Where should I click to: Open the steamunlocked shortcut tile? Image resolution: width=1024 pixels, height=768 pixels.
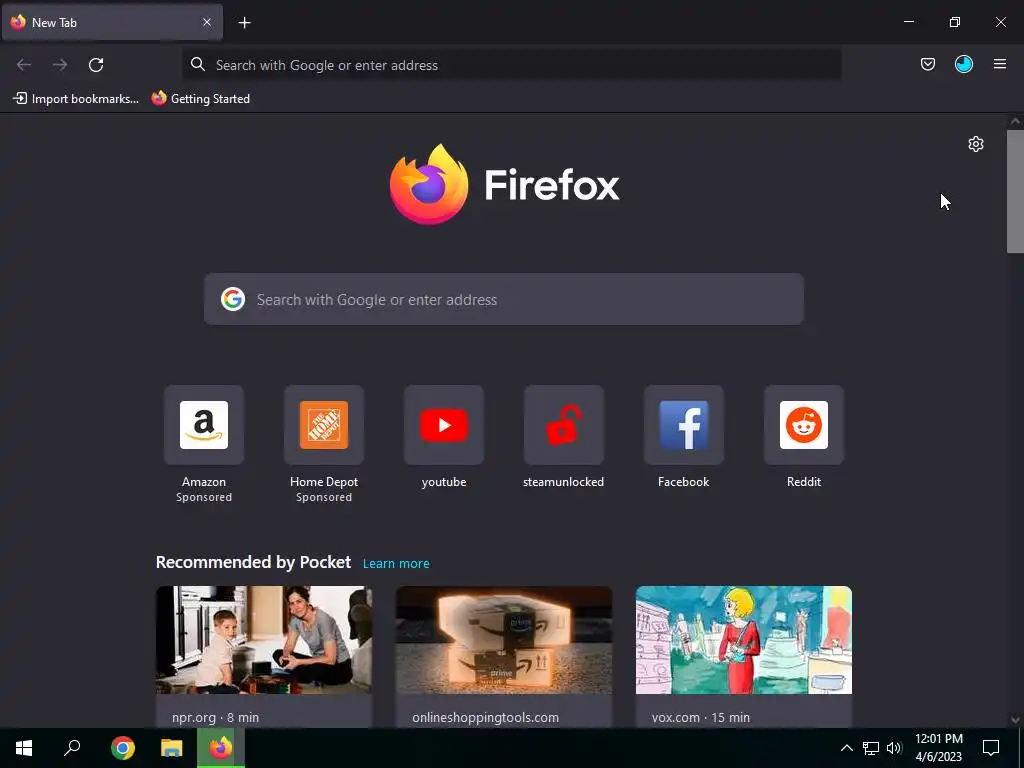coord(564,425)
